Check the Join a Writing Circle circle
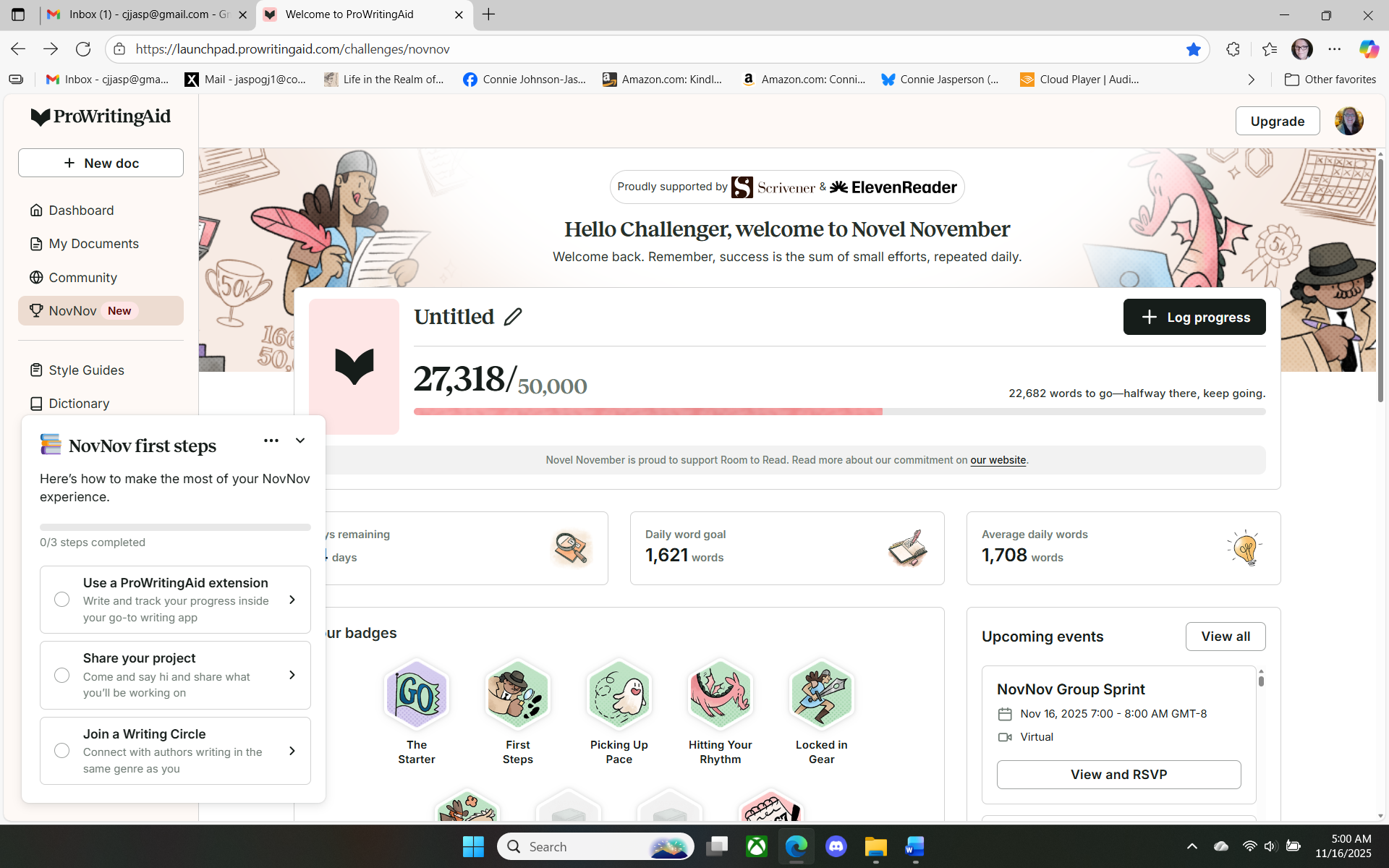 (x=62, y=751)
